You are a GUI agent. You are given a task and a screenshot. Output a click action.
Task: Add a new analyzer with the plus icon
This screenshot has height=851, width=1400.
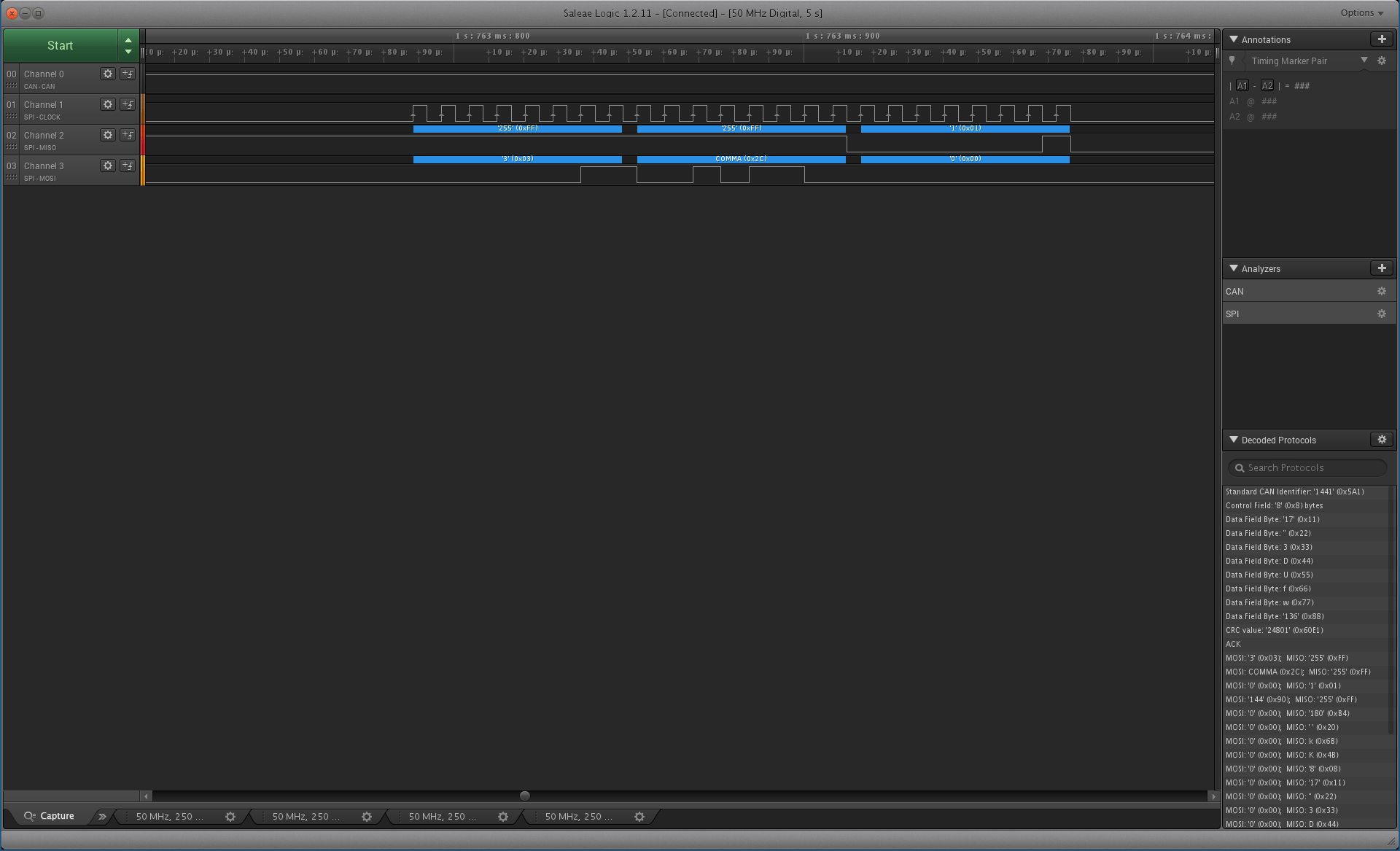(x=1382, y=268)
